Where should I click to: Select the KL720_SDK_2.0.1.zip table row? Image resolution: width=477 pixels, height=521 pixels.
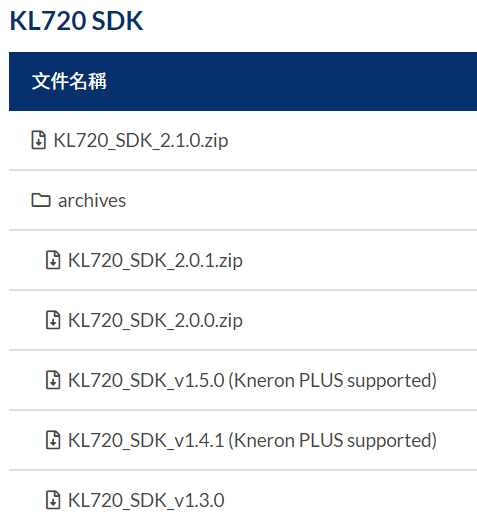point(243,260)
